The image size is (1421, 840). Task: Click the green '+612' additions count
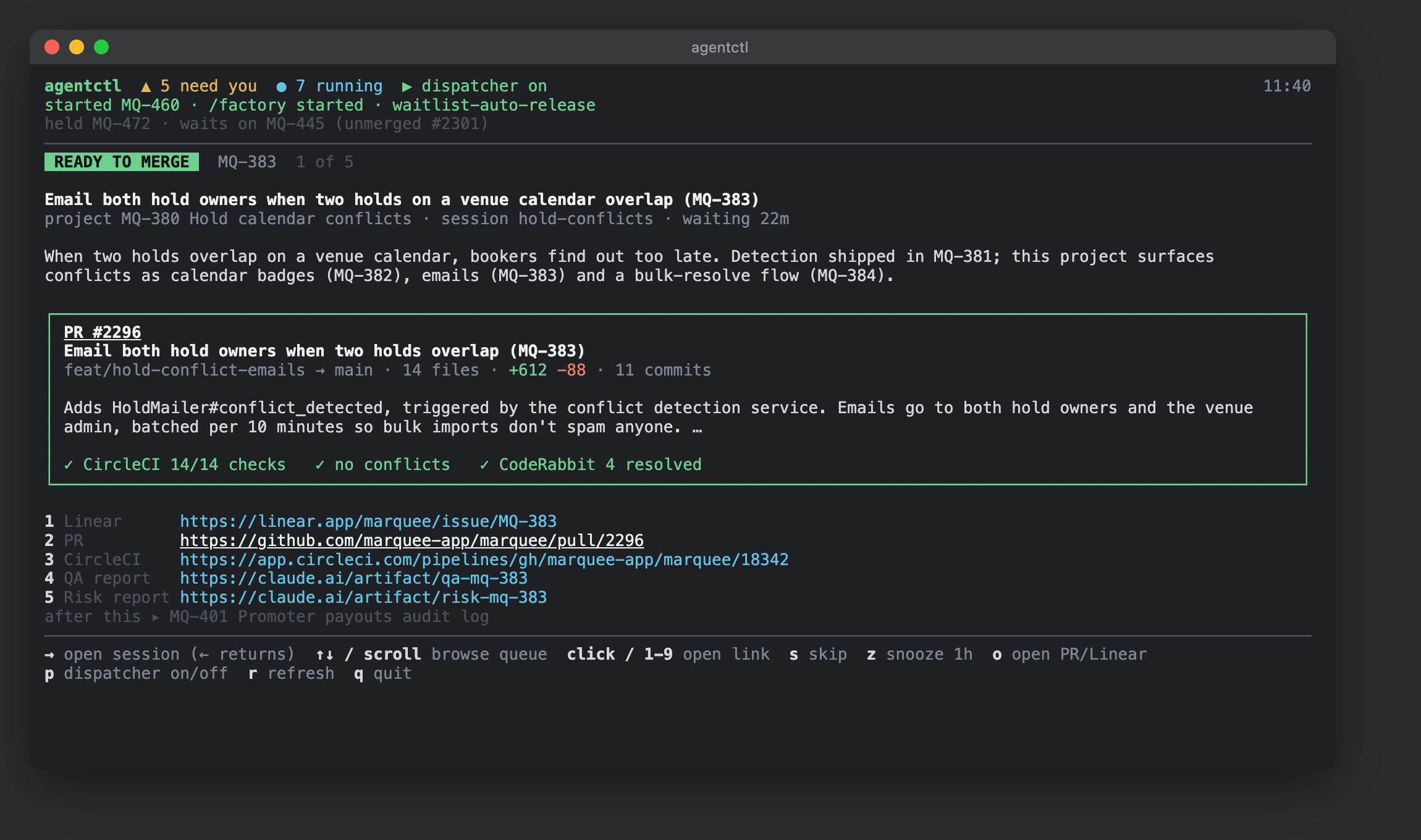tap(528, 370)
